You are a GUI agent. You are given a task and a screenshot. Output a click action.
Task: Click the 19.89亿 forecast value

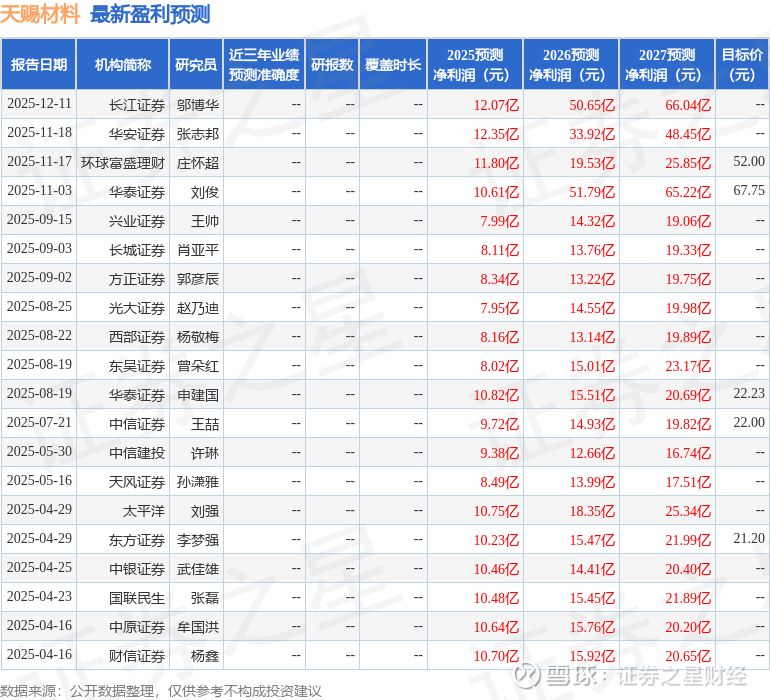pos(688,337)
